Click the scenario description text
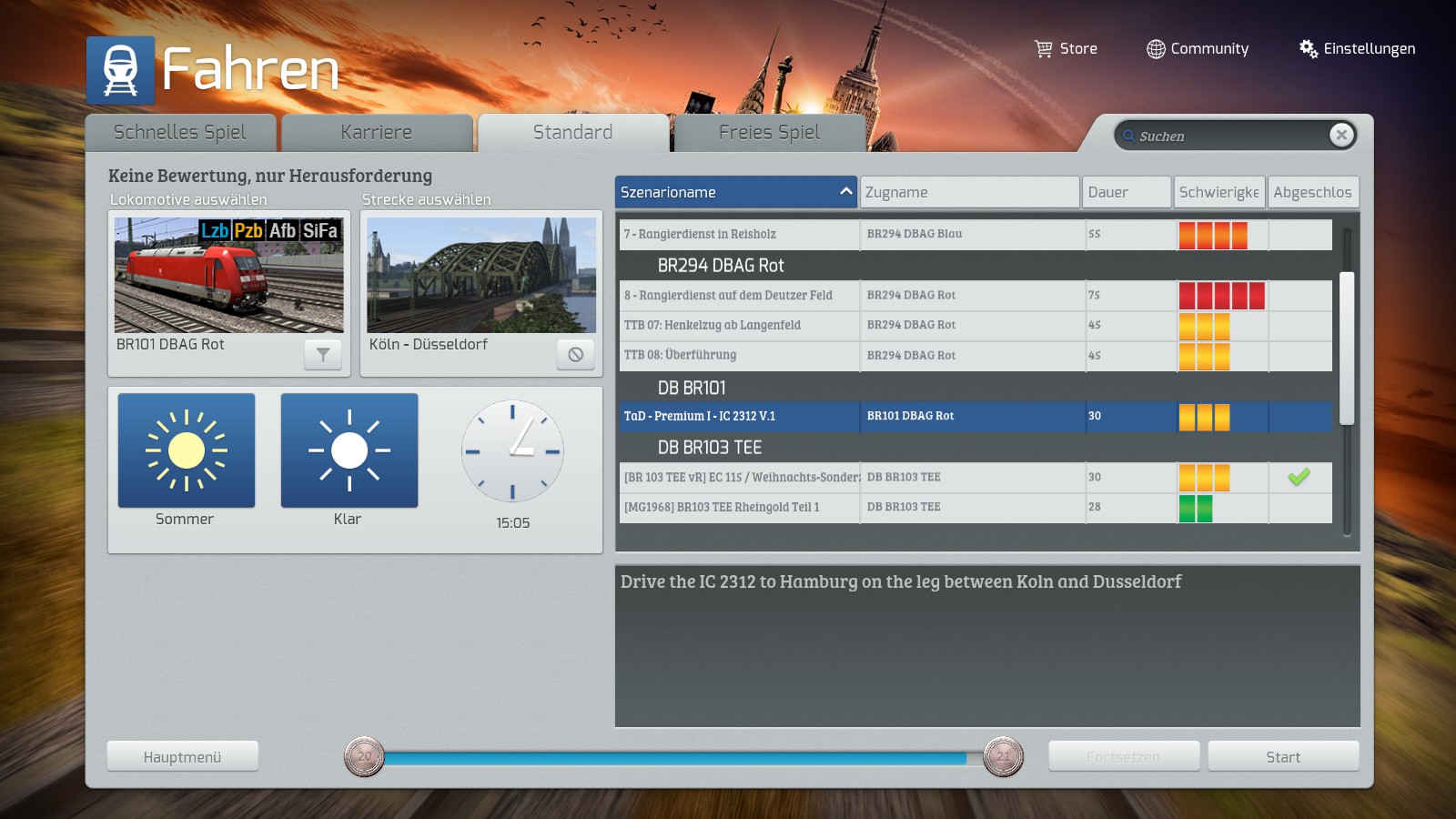The width and height of the screenshot is (1456, 819). pos(901,582)
